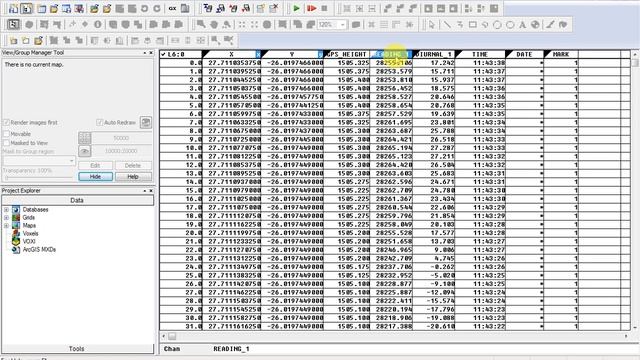Pick the polyline drawing tool

[x=460, y=24]
